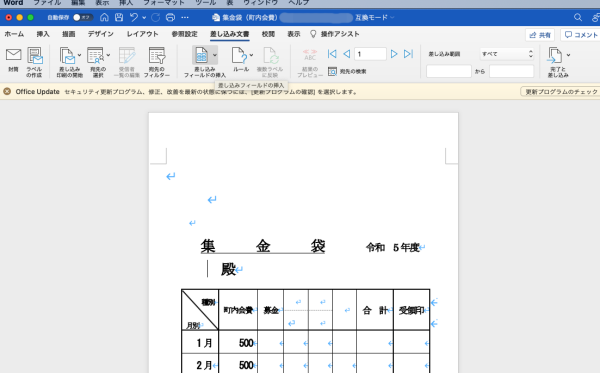Viewport: 600px width, 373px height.
Task: Switch to the Home (ホーム) tab
Action: pos(14,34)
